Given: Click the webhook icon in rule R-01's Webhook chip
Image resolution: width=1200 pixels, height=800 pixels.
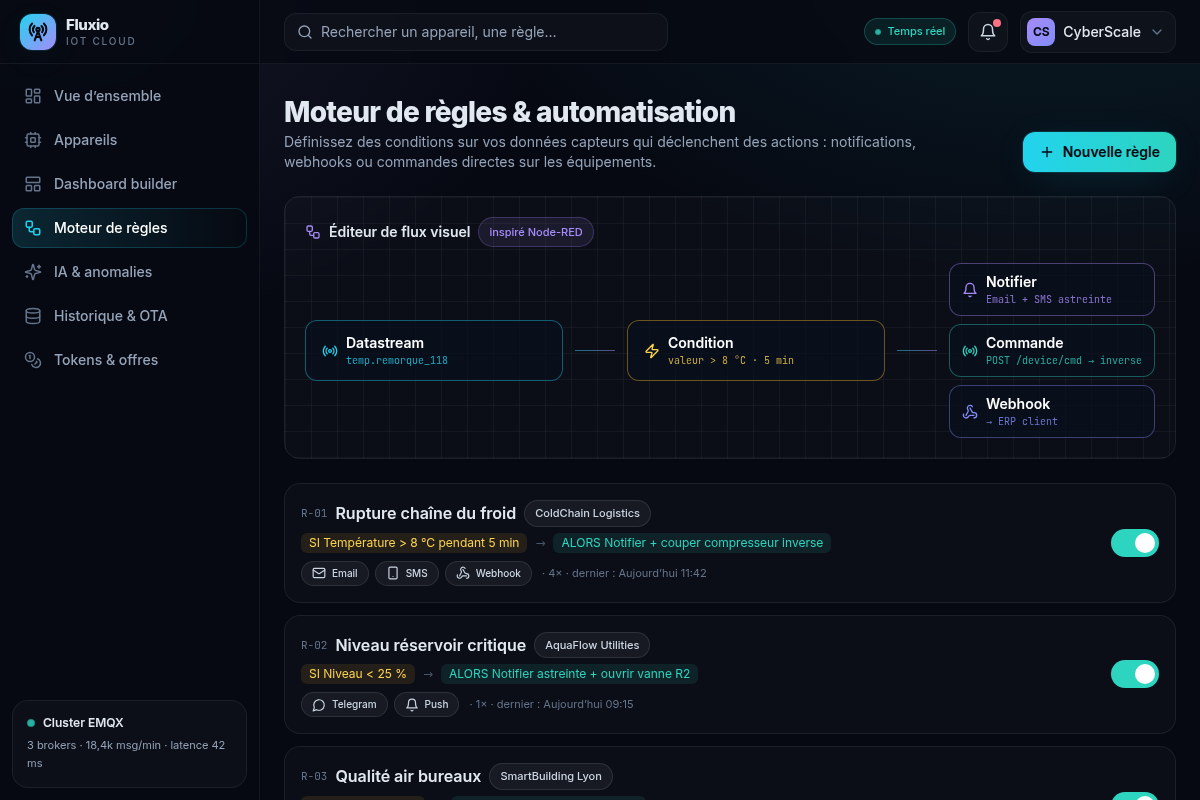Looking at the screenshot, I should [x=463, y=573].
